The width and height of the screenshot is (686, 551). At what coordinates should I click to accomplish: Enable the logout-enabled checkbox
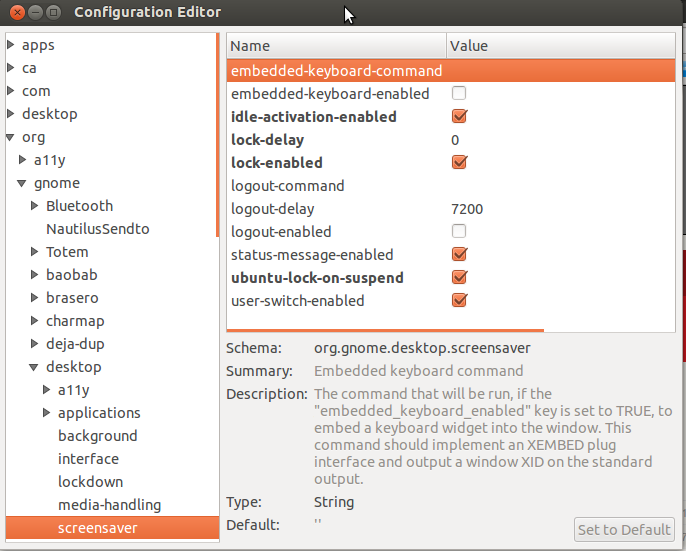coord(459,231)
